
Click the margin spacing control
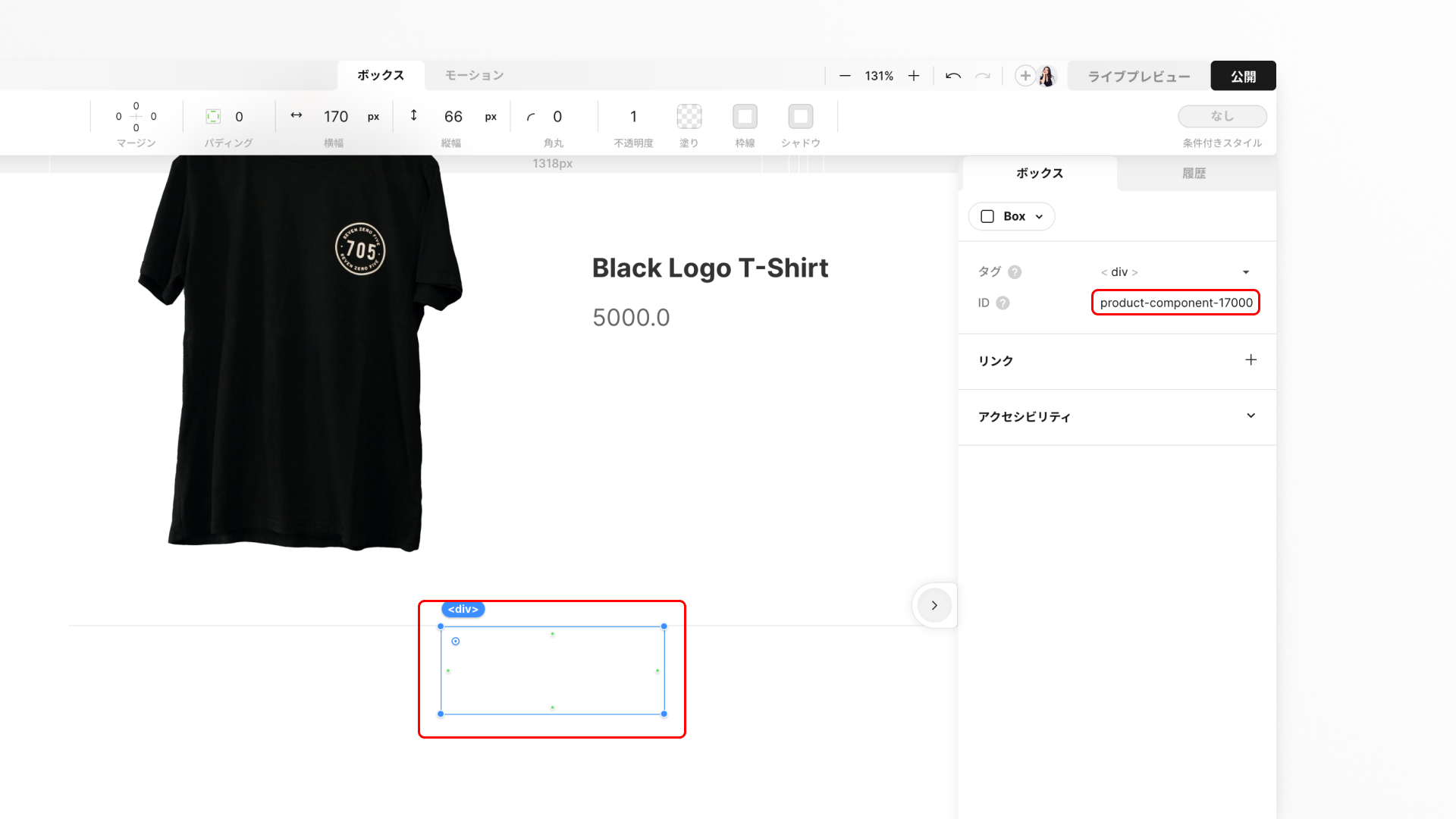(136, 116)
